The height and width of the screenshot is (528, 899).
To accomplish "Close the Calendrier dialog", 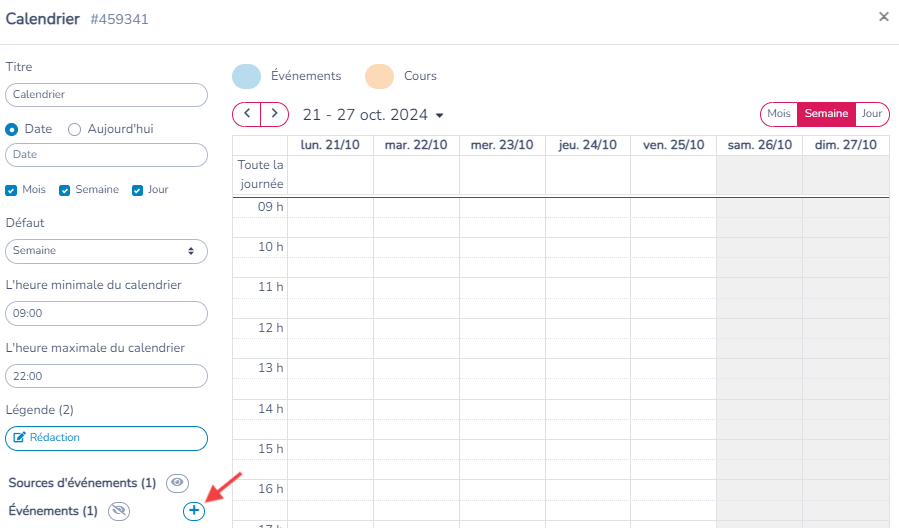I will click(884, 17).
